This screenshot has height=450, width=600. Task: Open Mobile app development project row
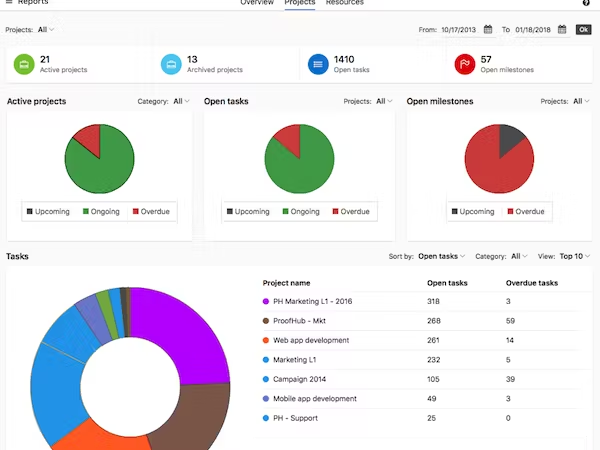point(423,399)
